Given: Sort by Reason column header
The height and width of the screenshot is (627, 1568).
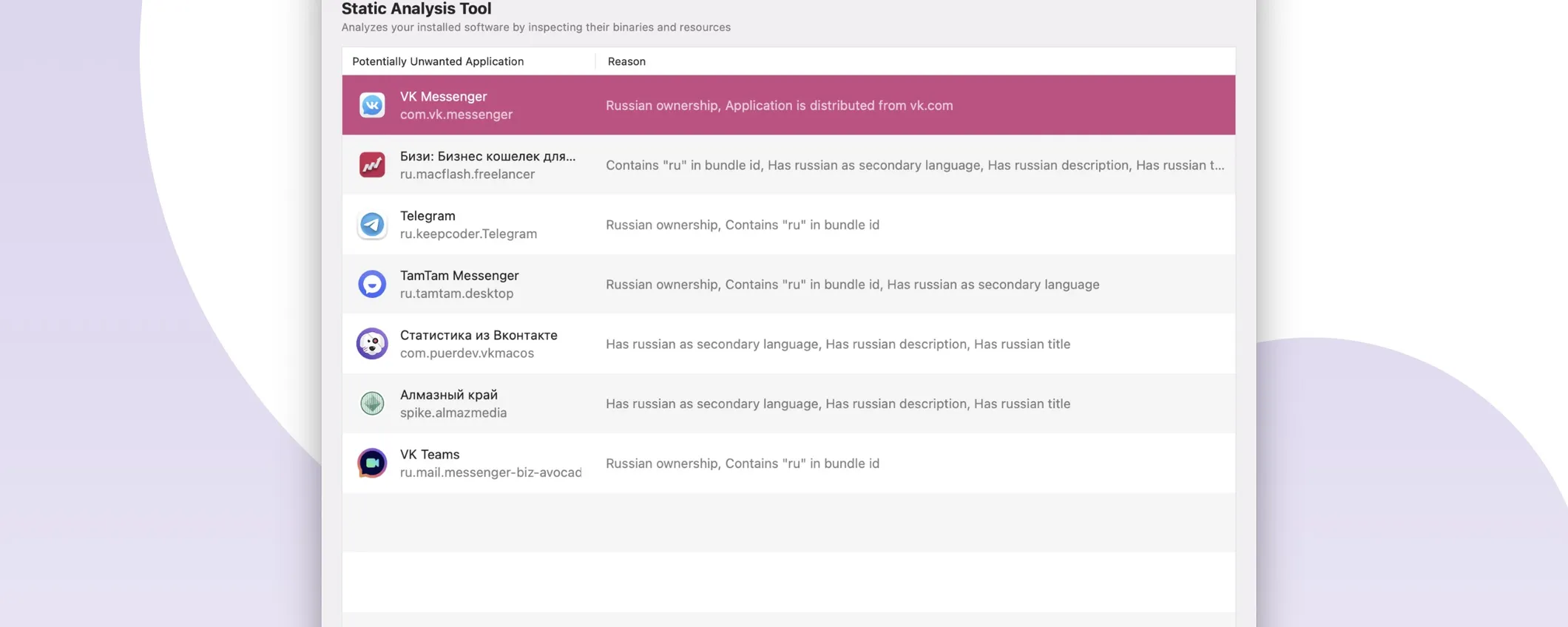Looking at the screenshot, I should pyautogui.click(x=626, y=61).
